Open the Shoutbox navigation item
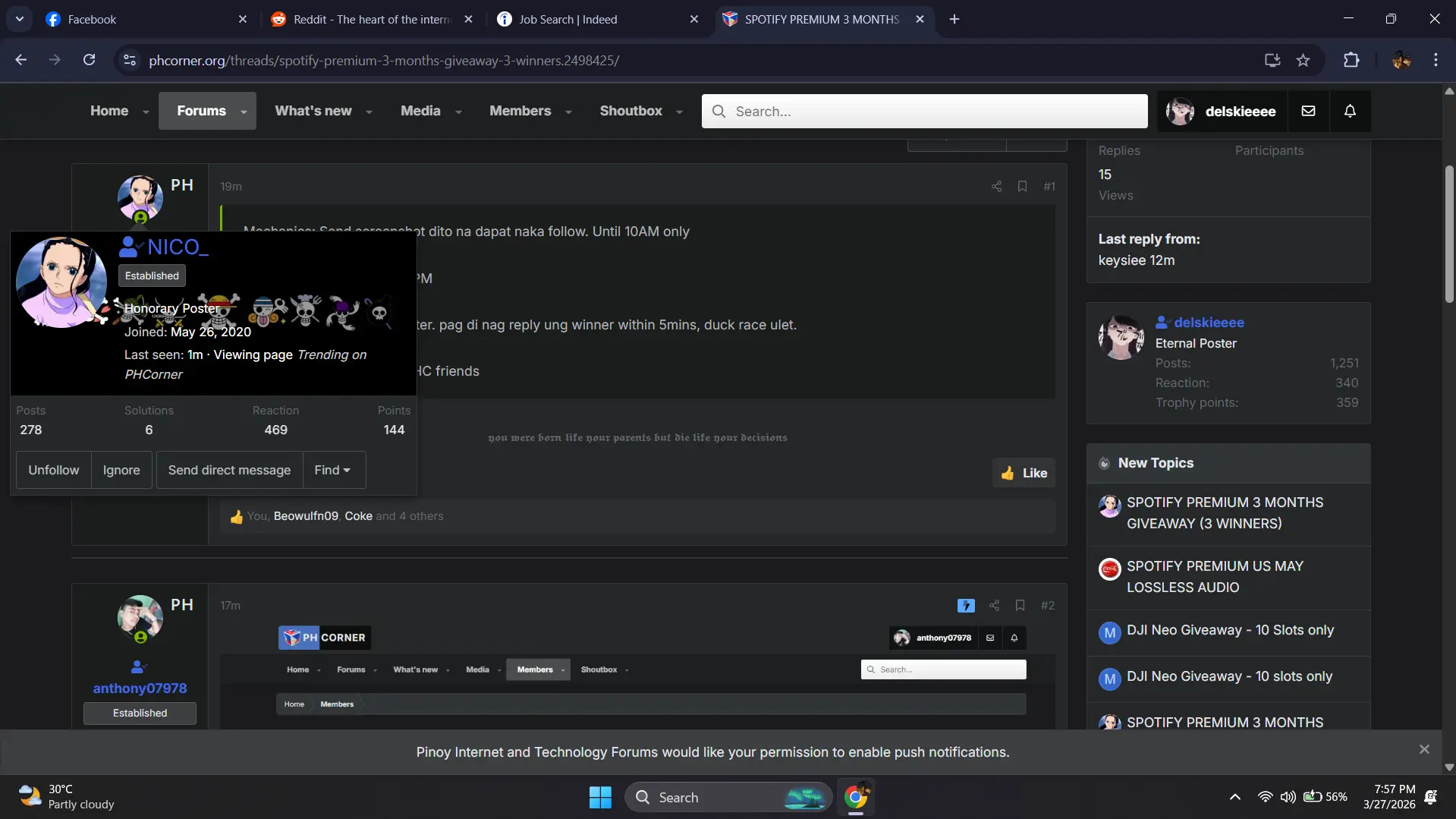The image size is (1456, 819). point(631,111)
